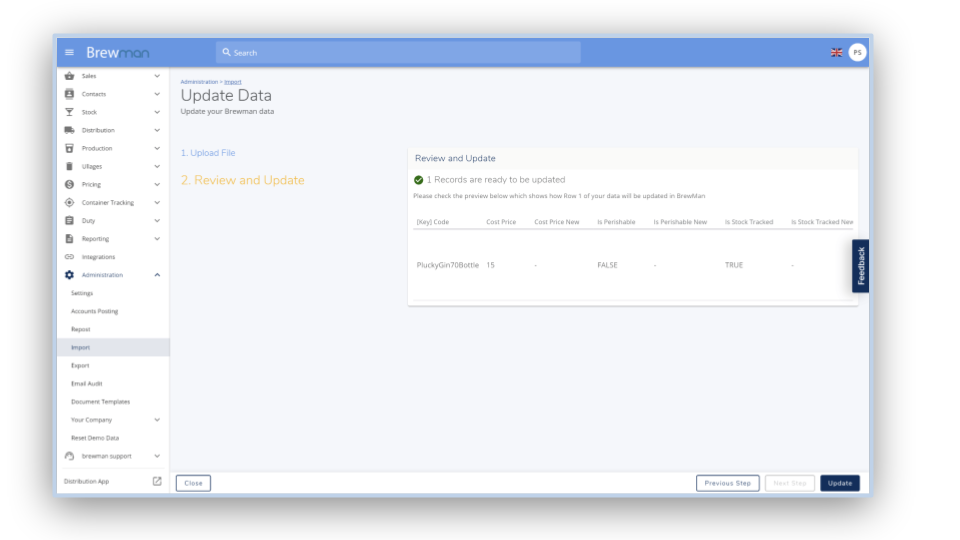The width and height of the screenshot is (960, 540).
Task: Click the Is Stock Tracked column header
Action: tap(749, 222)
